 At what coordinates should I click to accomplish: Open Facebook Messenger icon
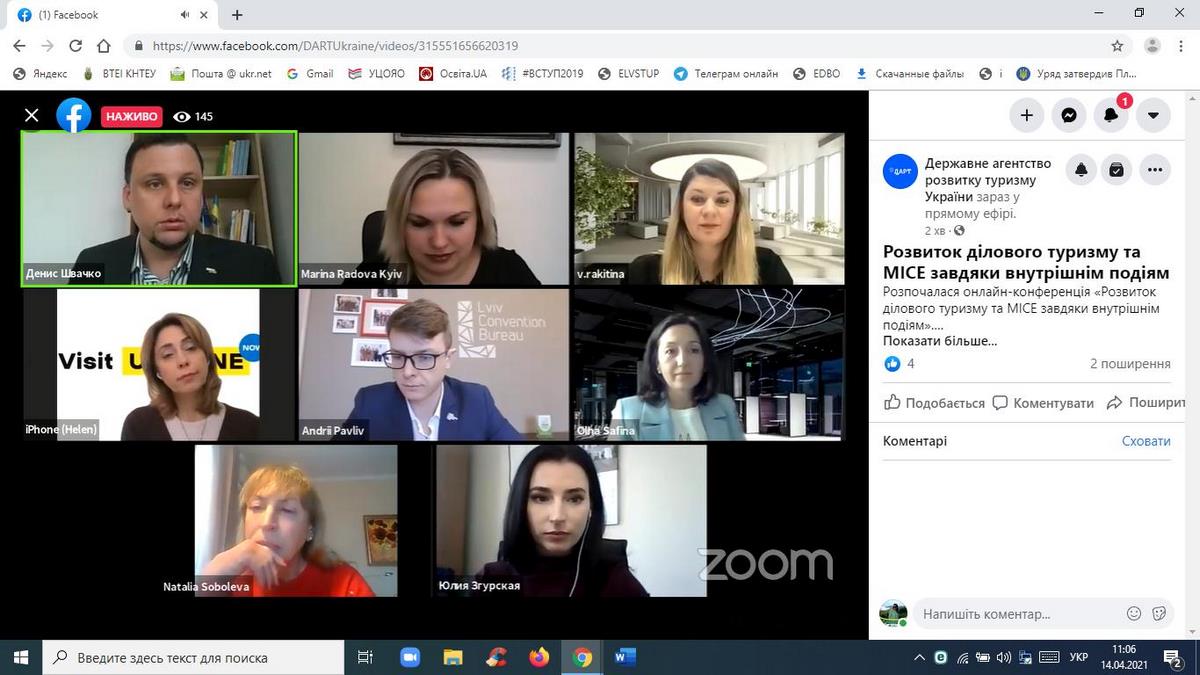click(1068, 115)
